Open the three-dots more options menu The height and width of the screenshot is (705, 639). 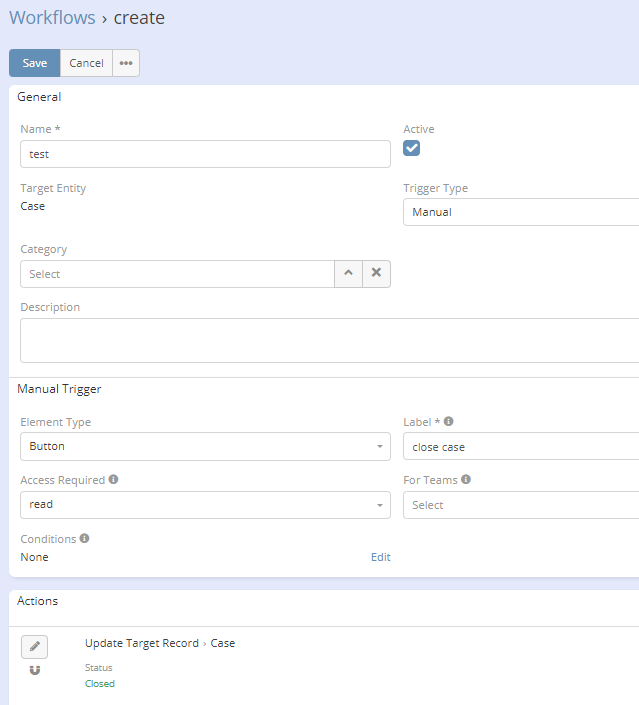pyautogui.click(x=126, y=63)
